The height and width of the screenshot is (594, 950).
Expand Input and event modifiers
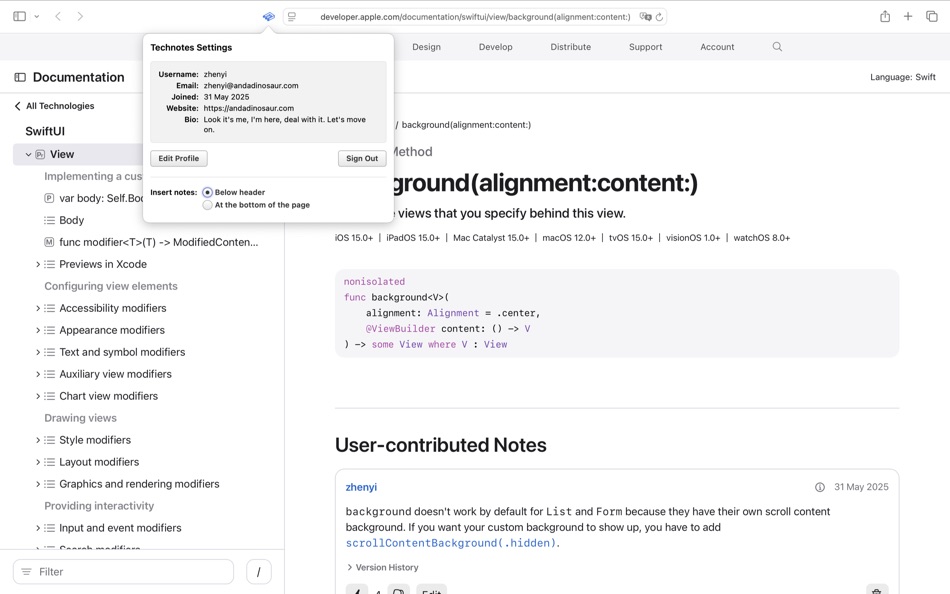coord(38,528)
